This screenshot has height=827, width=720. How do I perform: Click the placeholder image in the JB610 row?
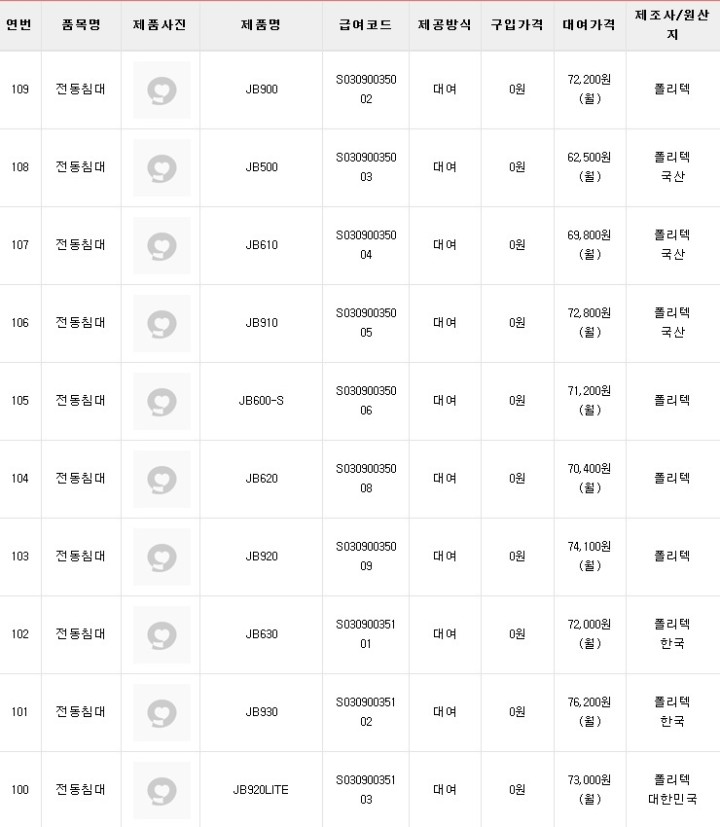161,245
